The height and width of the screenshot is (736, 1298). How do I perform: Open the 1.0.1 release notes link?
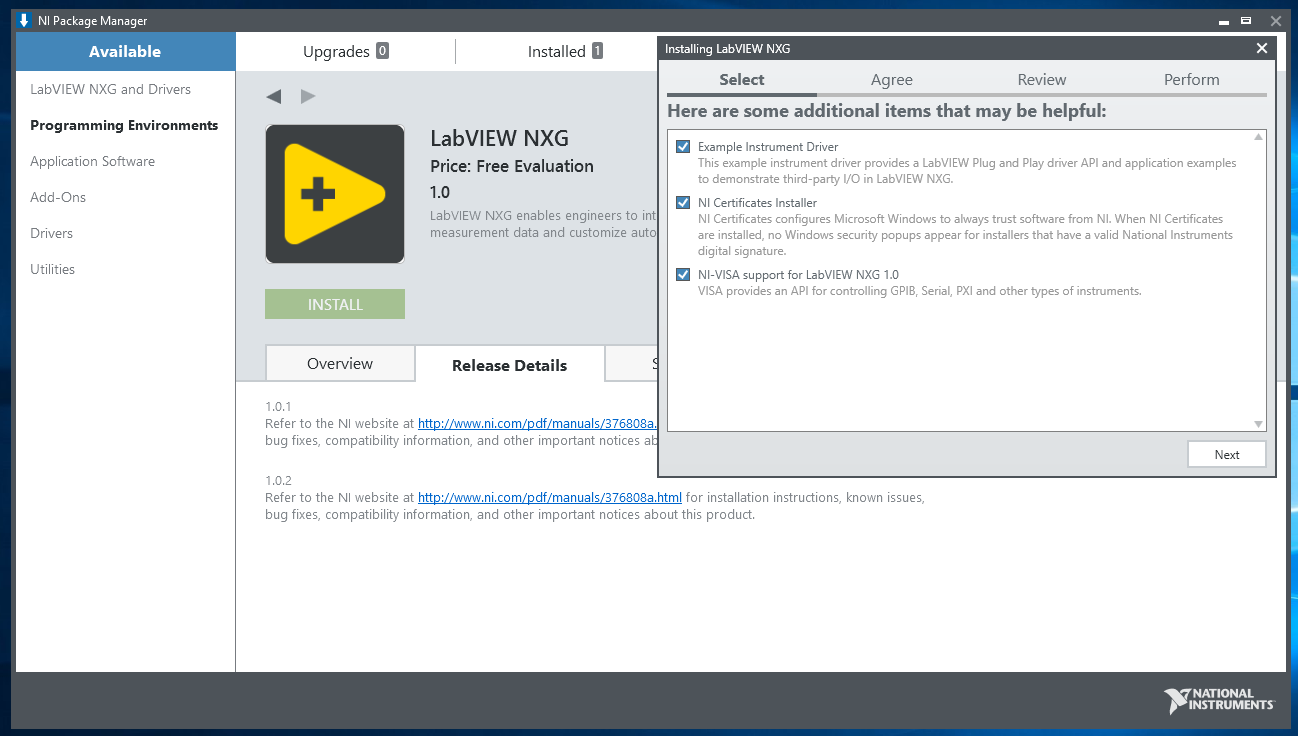click(x=537, y=423)
